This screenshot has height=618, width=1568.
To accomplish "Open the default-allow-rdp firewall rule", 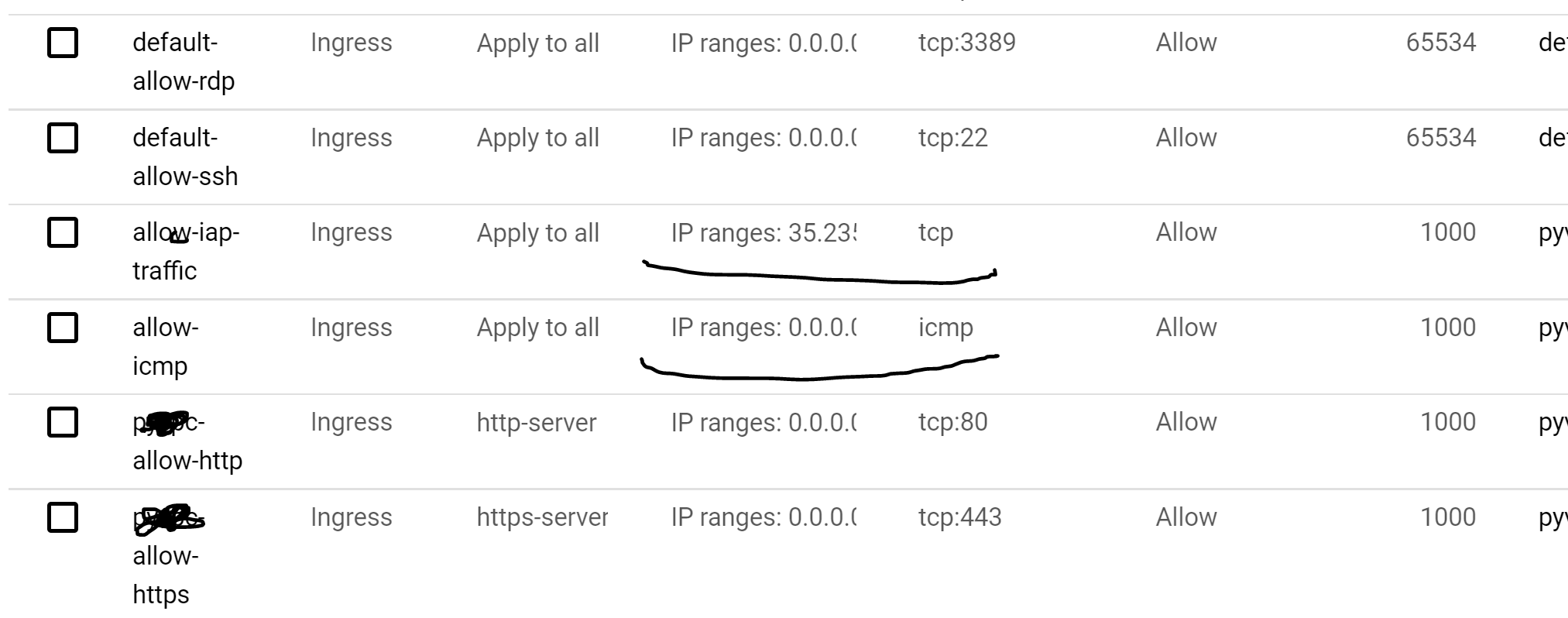I will pyautogui.click(x=184, y=62).
